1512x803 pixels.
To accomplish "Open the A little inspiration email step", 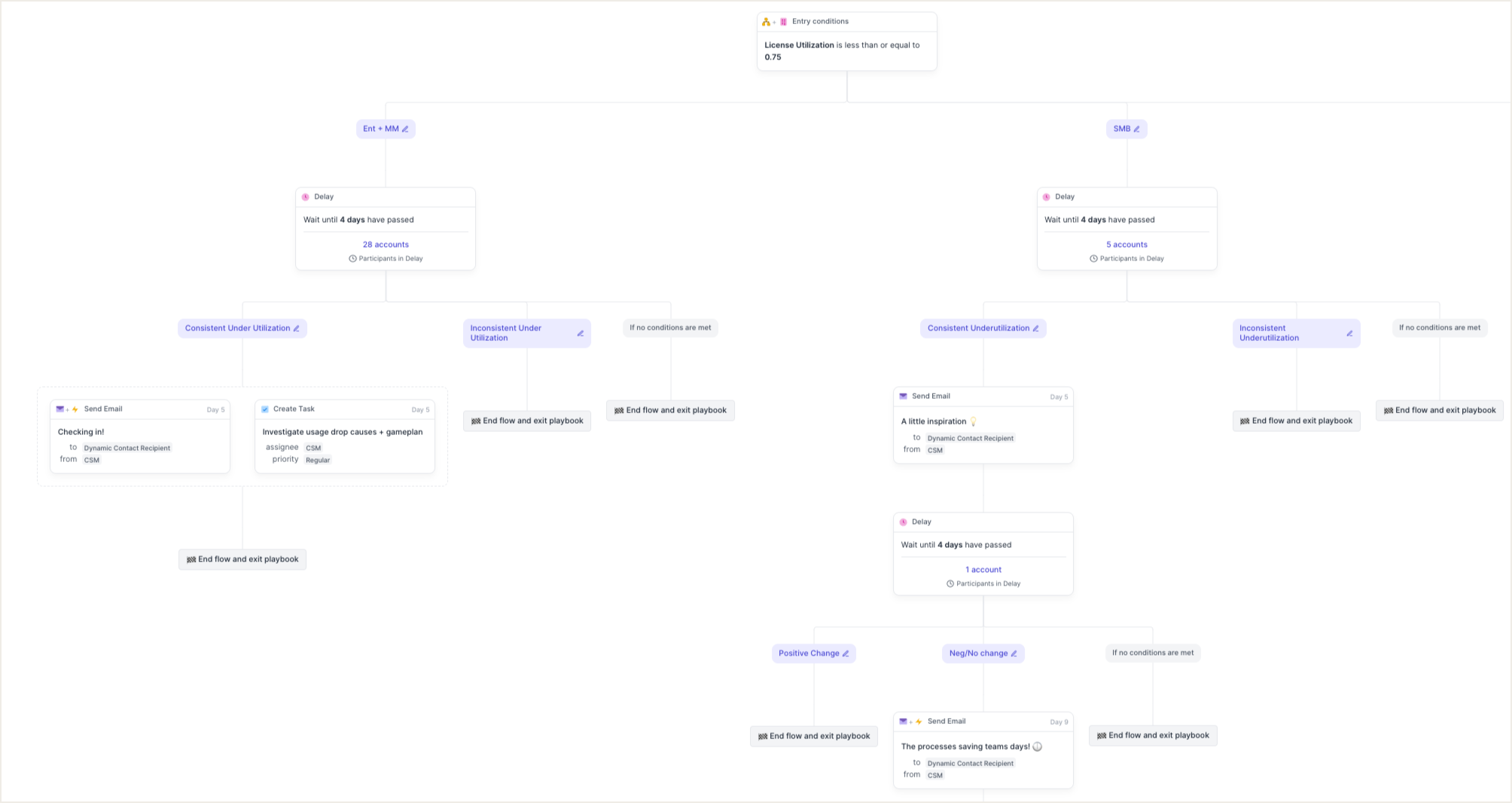I will 983,427.
